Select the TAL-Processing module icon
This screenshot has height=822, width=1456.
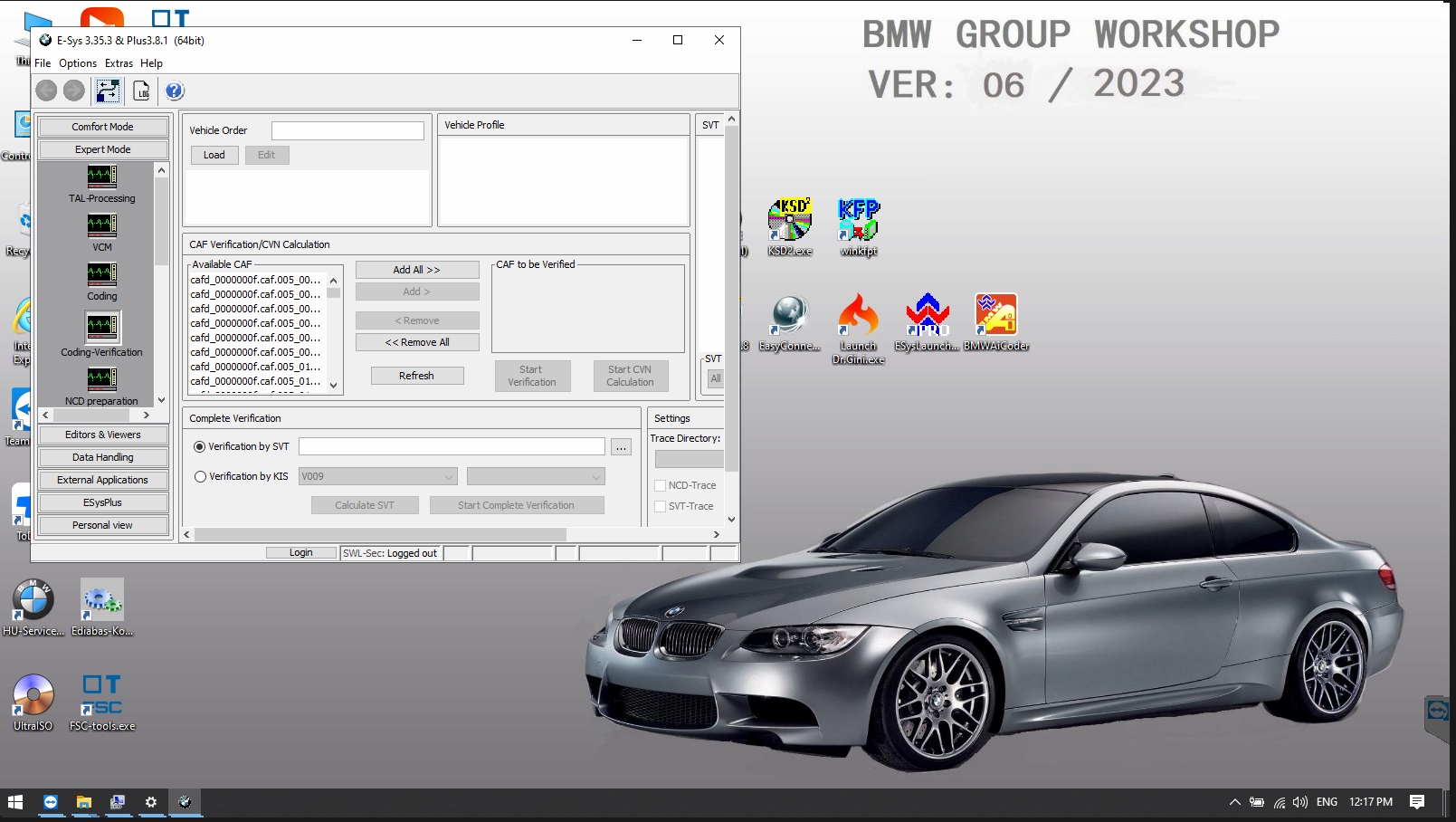pos(102,176)
